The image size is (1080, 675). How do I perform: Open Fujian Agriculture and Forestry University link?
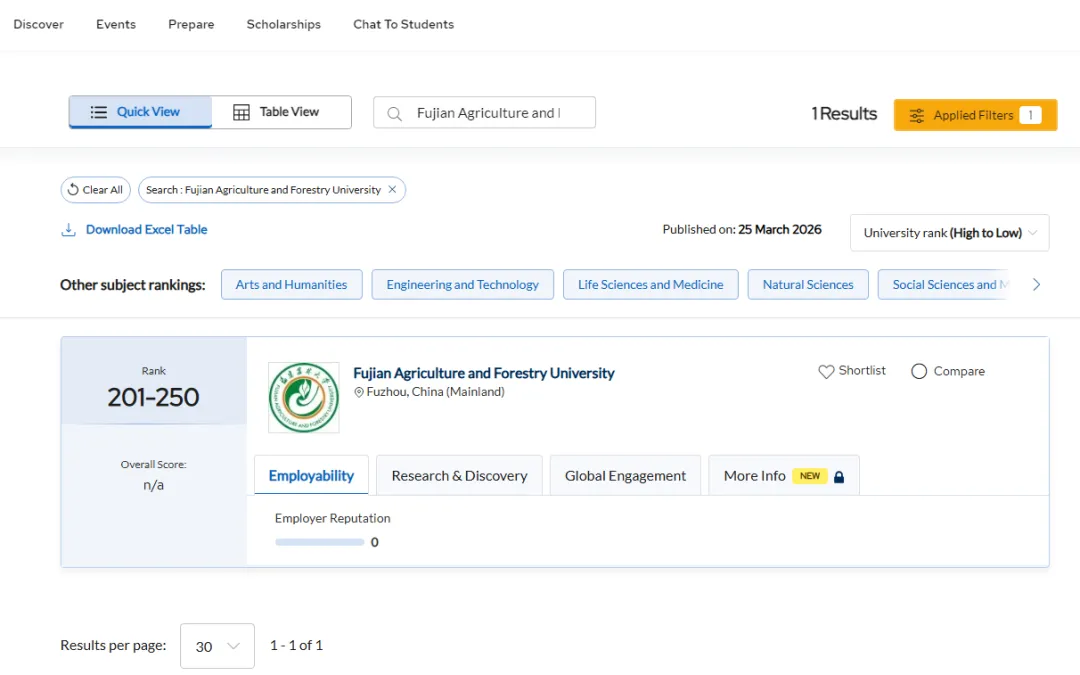click(484, 373)
